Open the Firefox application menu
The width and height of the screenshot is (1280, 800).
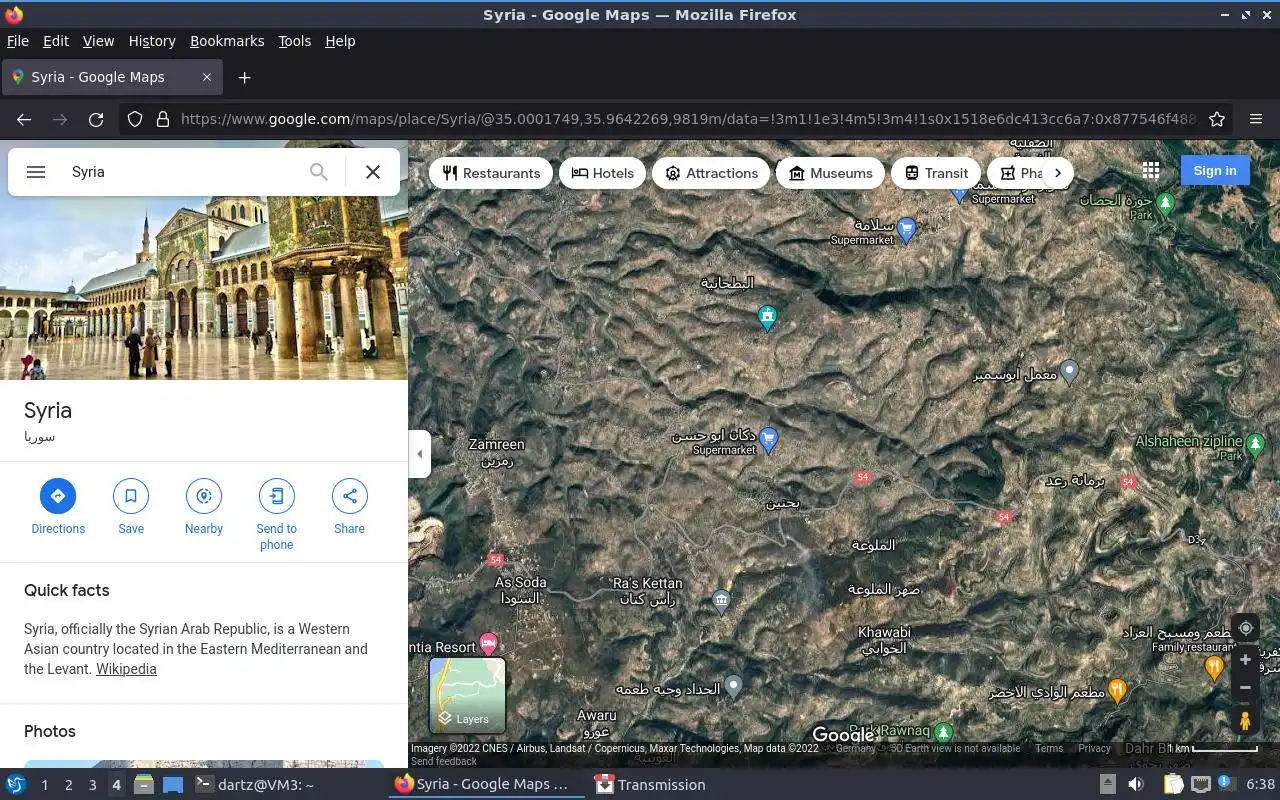pos(1256,119)
